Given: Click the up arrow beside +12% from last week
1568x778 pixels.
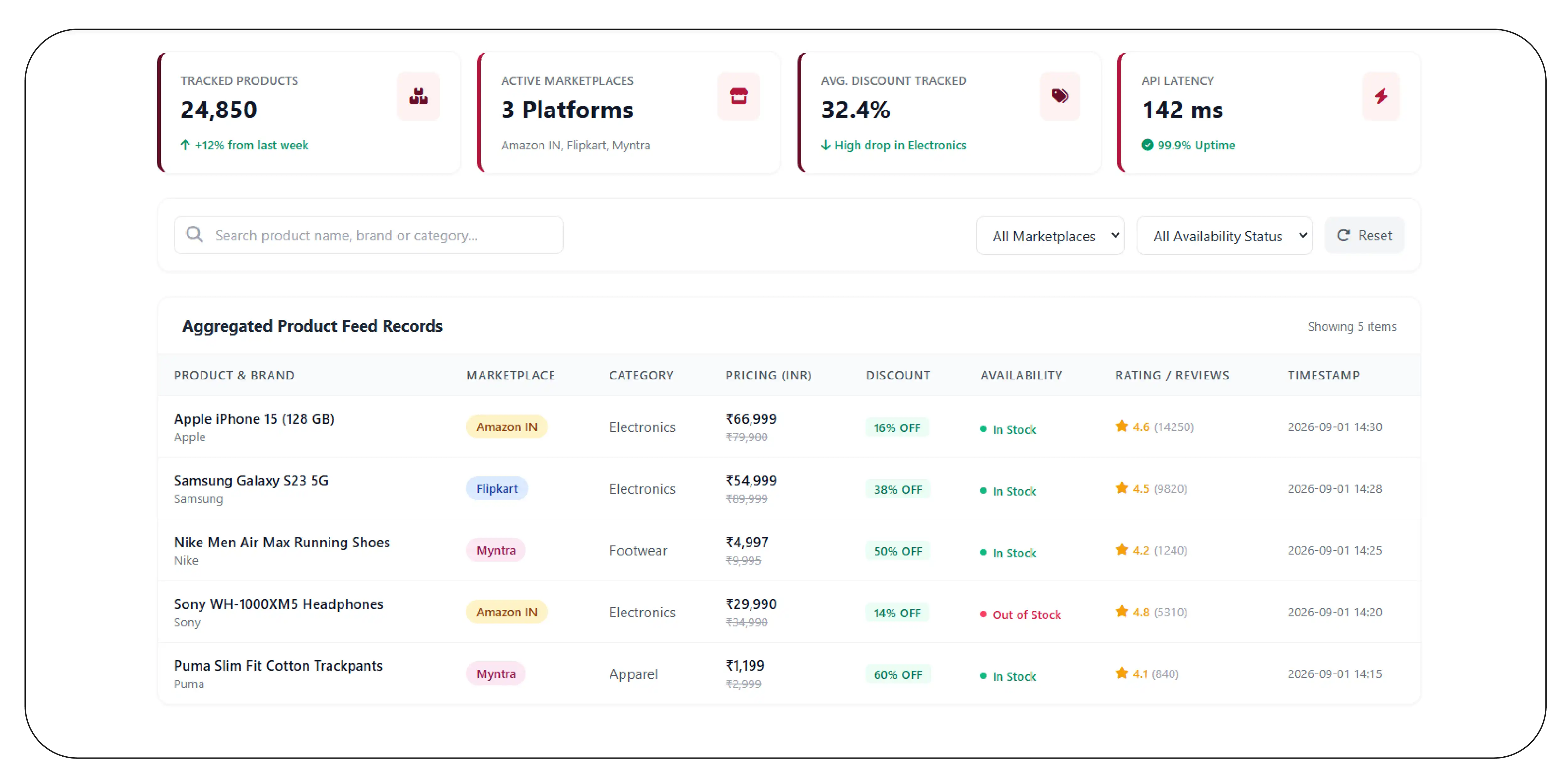Looking at the screenshot, I should click(x=185, y=145).
